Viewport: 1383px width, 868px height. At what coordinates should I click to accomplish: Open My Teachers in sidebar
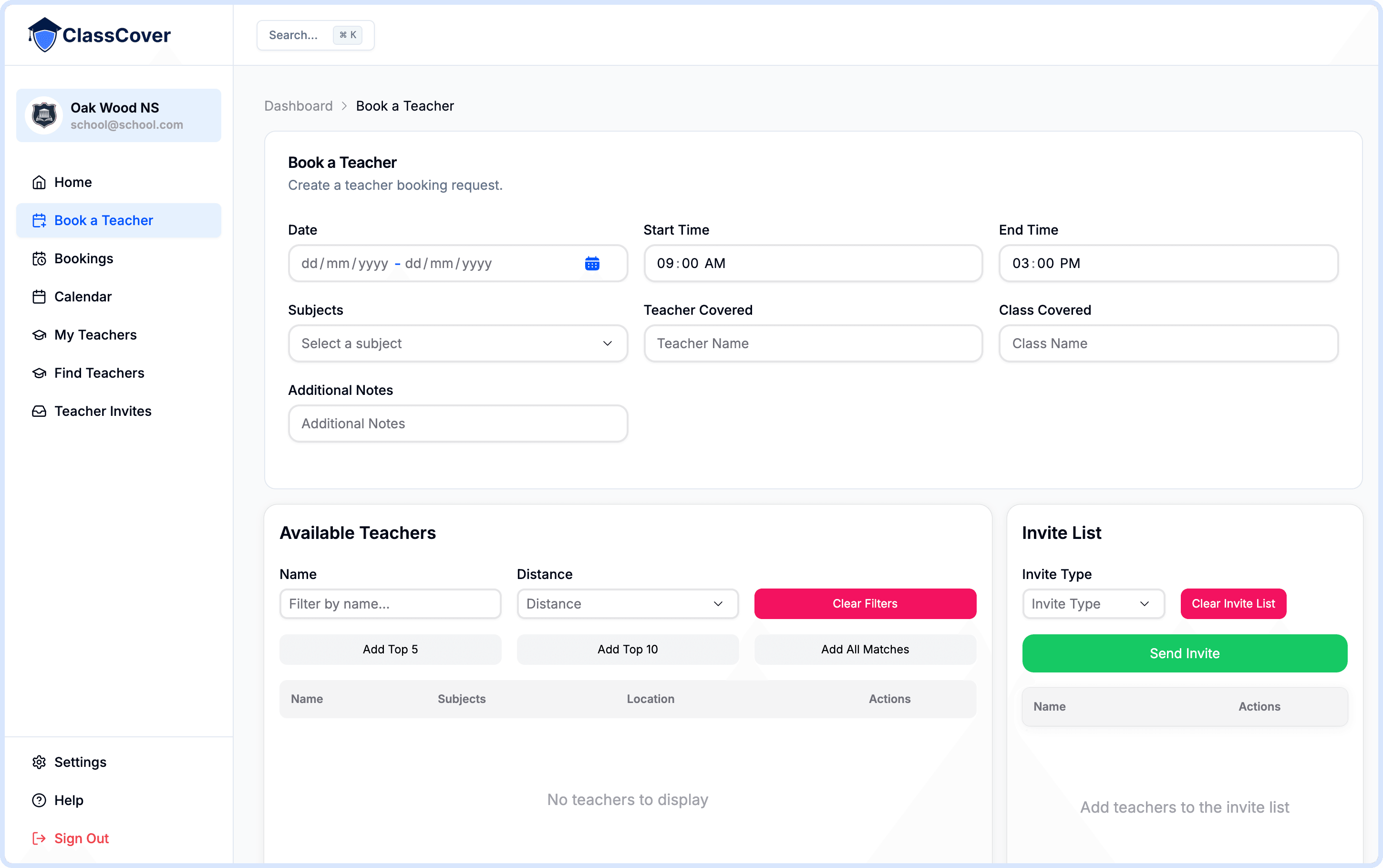pyautogui.click(x=119, y=335)
